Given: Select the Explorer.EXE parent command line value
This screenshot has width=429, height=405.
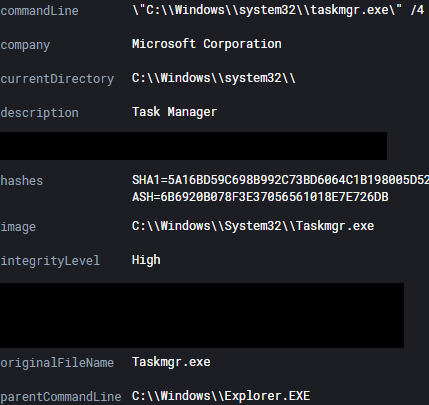Looking at the screenshot, I should point(221,396).
